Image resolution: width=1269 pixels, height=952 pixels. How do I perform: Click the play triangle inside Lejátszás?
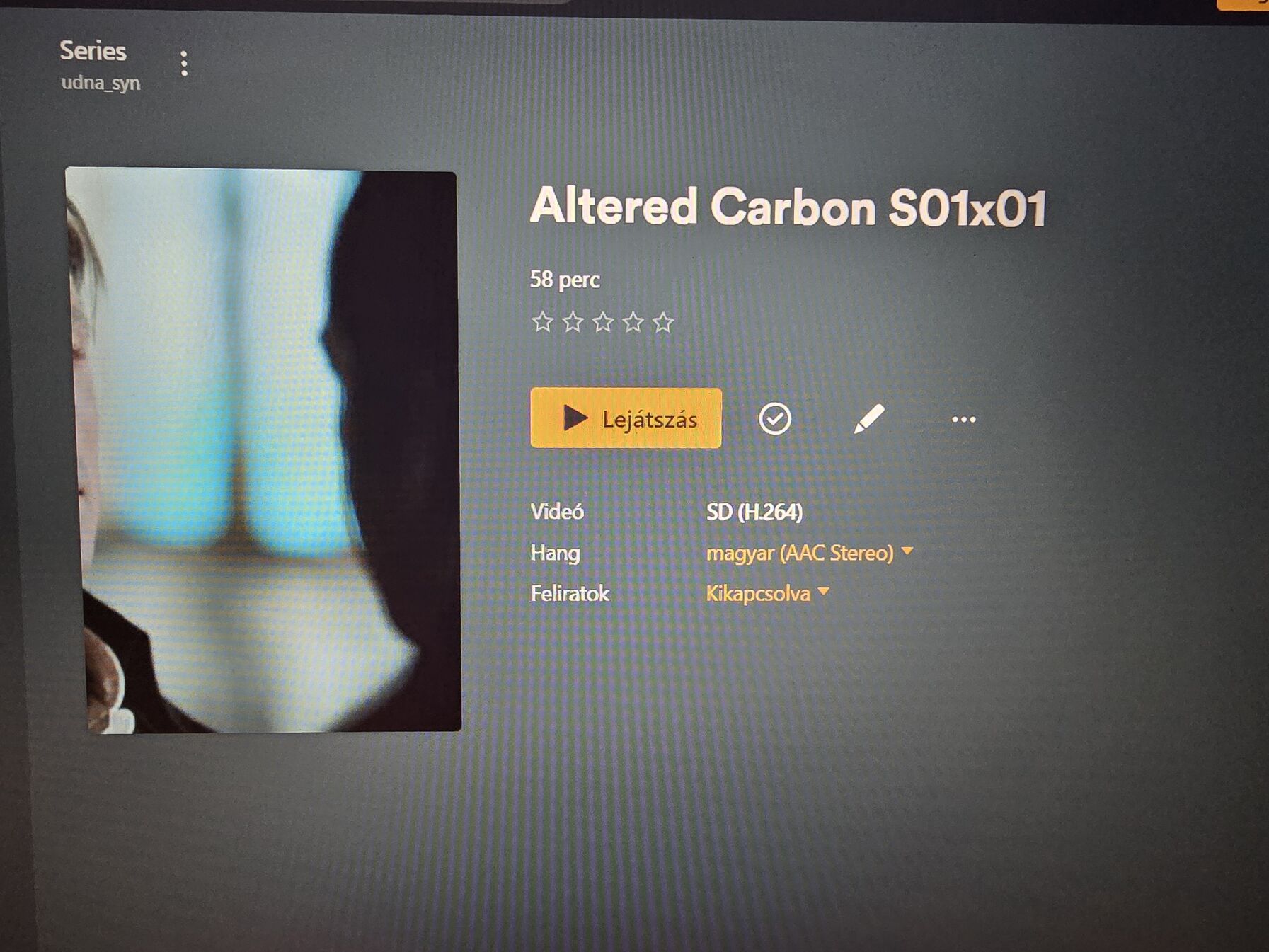click(575, 418)
